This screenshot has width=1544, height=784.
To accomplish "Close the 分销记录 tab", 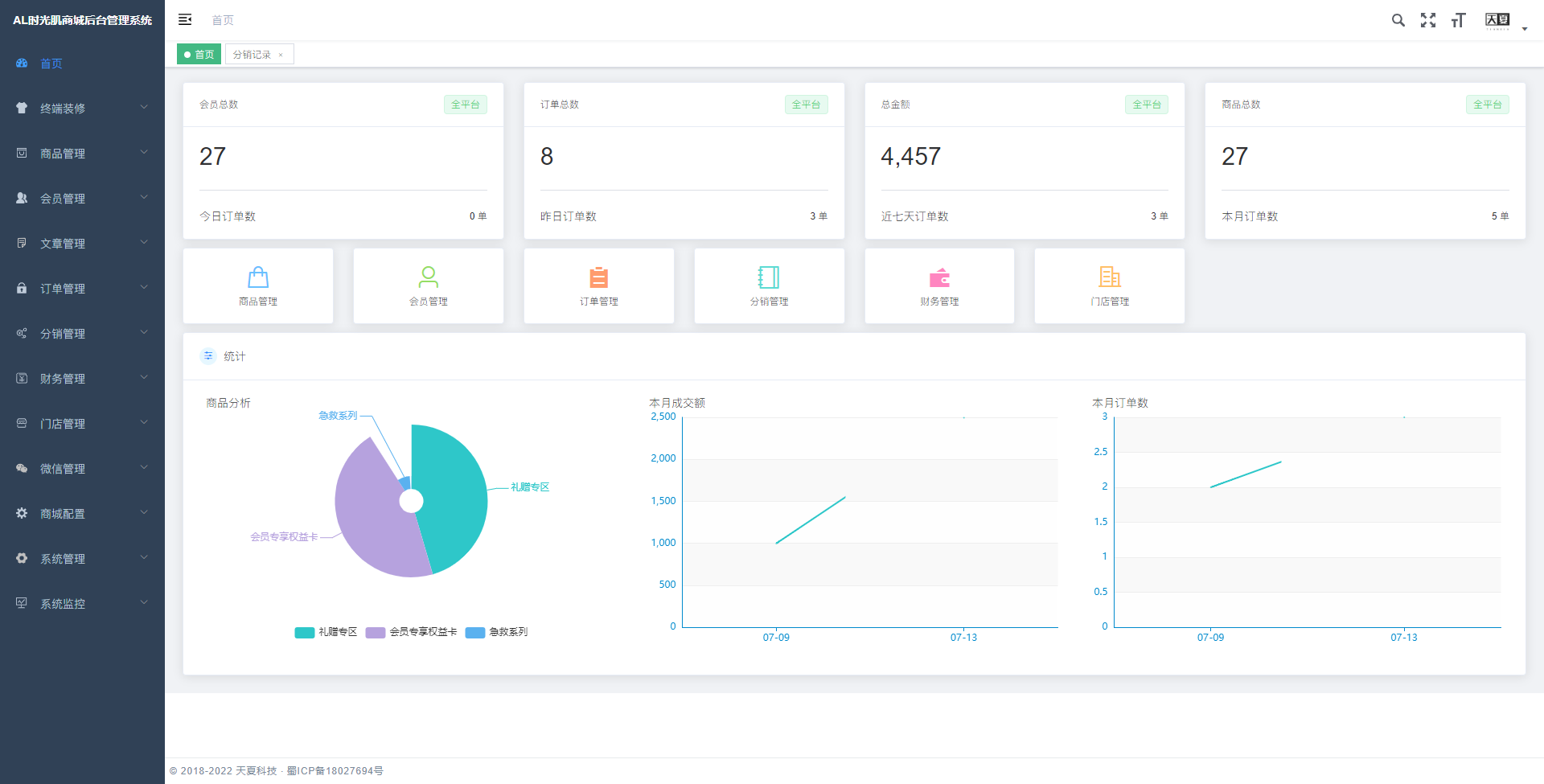I will pos(281,55).
